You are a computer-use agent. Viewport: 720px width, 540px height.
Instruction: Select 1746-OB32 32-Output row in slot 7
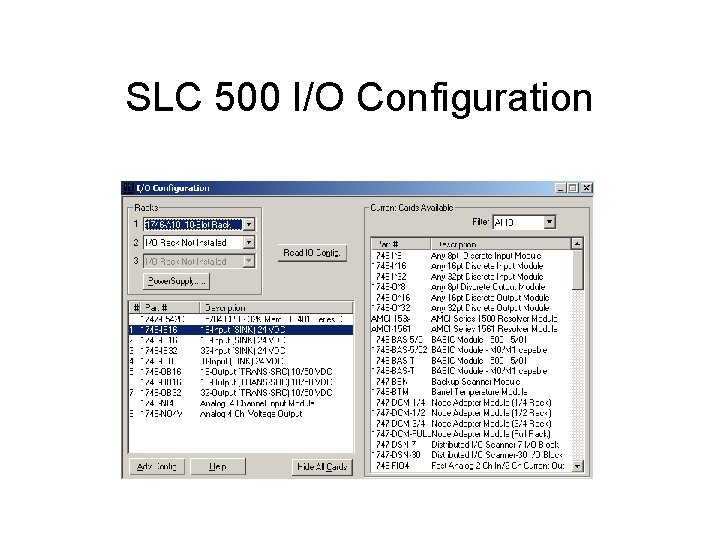click(x=241, y=393)
